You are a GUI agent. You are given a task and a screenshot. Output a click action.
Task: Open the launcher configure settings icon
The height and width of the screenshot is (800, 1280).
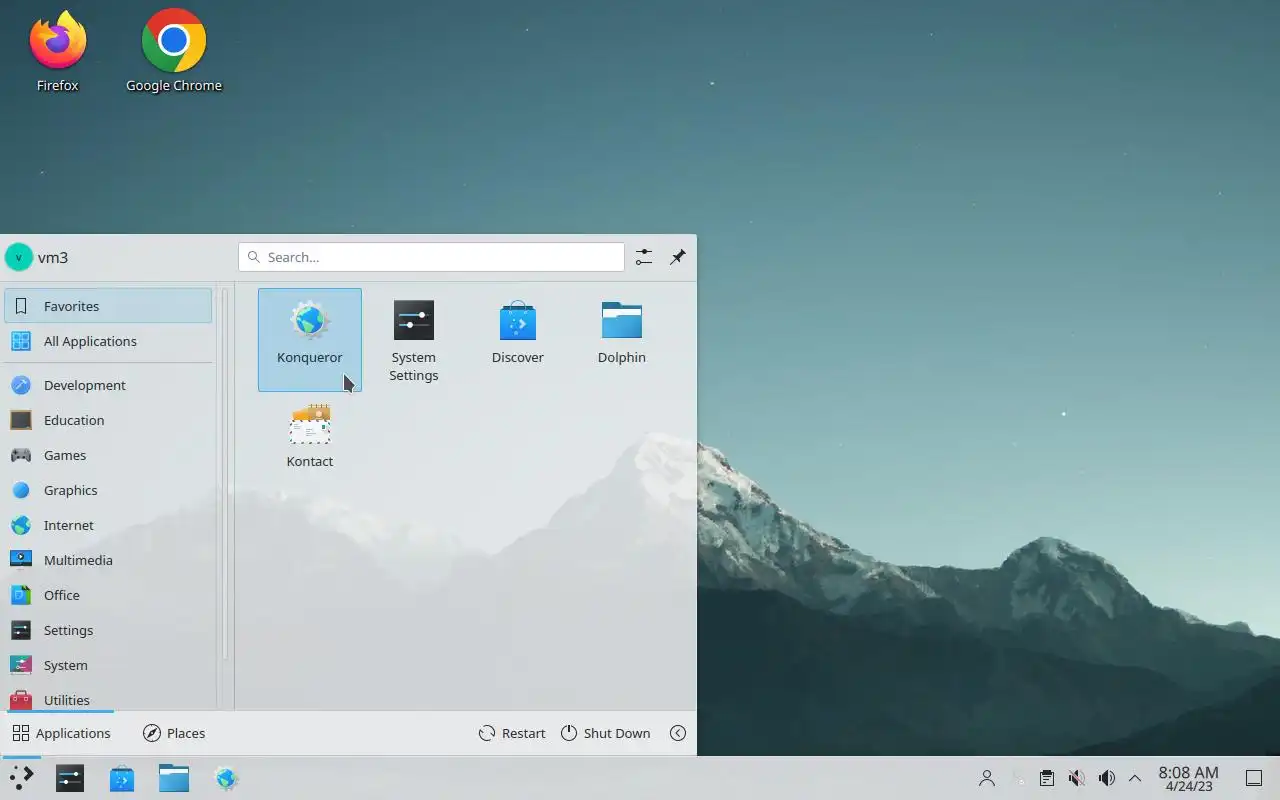pos(644,257)
